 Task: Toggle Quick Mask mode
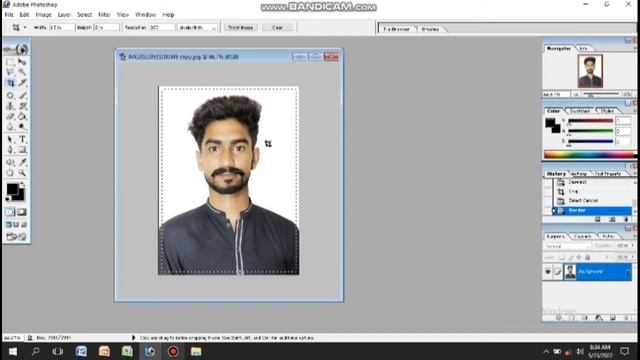(22, 212)
